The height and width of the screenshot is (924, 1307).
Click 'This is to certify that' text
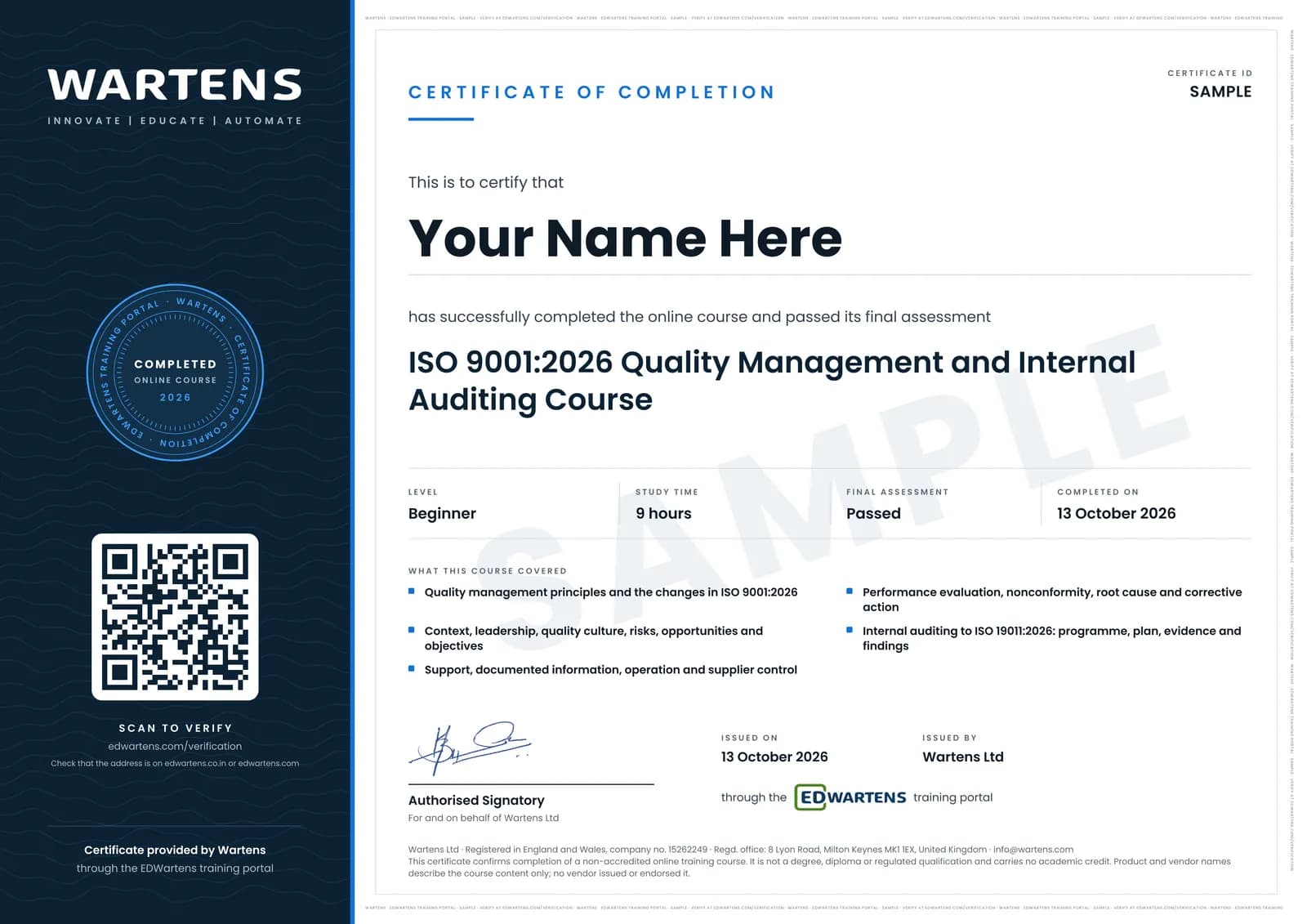486,182
